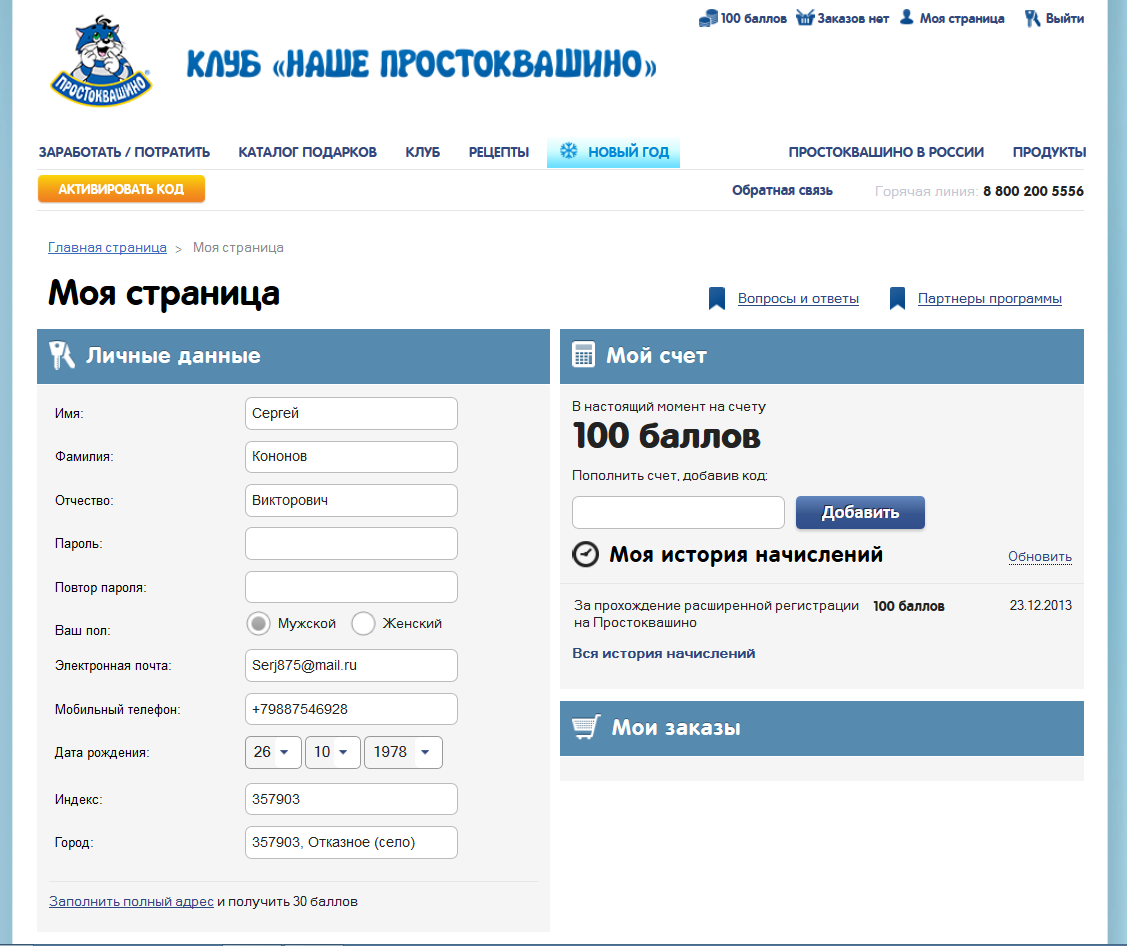Go to the Клуб menu item

point(423,152)
